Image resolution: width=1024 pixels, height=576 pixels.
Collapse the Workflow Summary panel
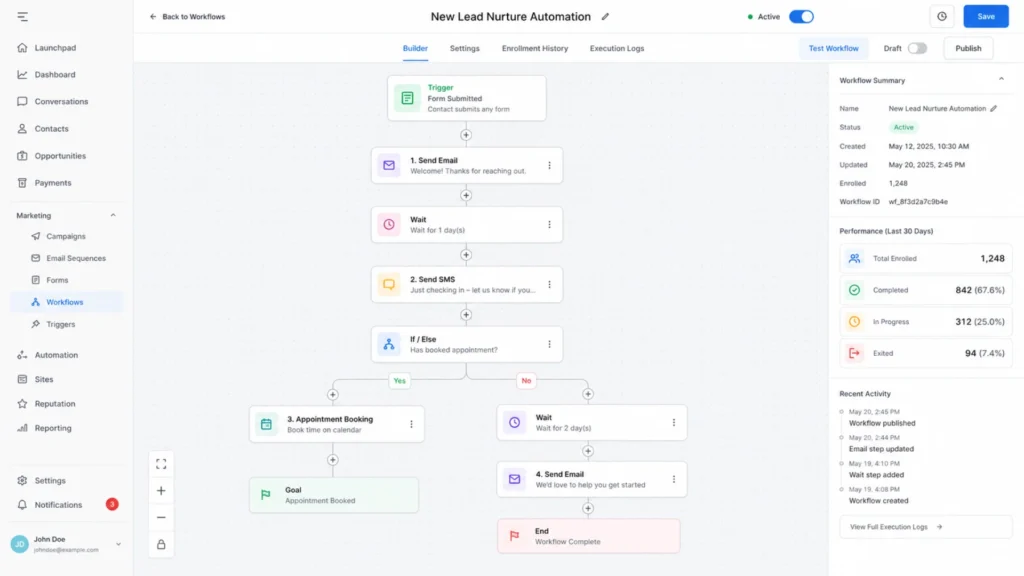click(x=1001, y=80)
